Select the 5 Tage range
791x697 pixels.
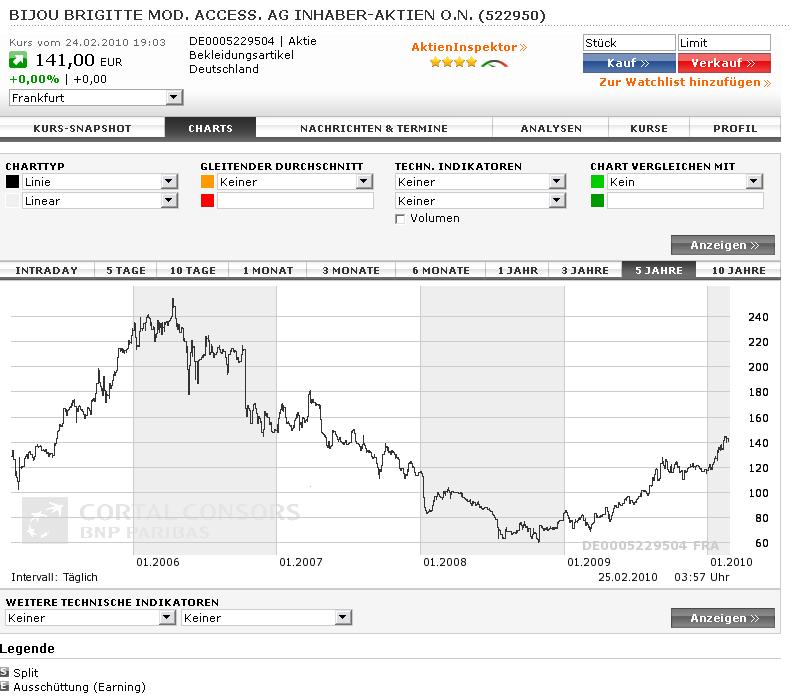[126, 270]
